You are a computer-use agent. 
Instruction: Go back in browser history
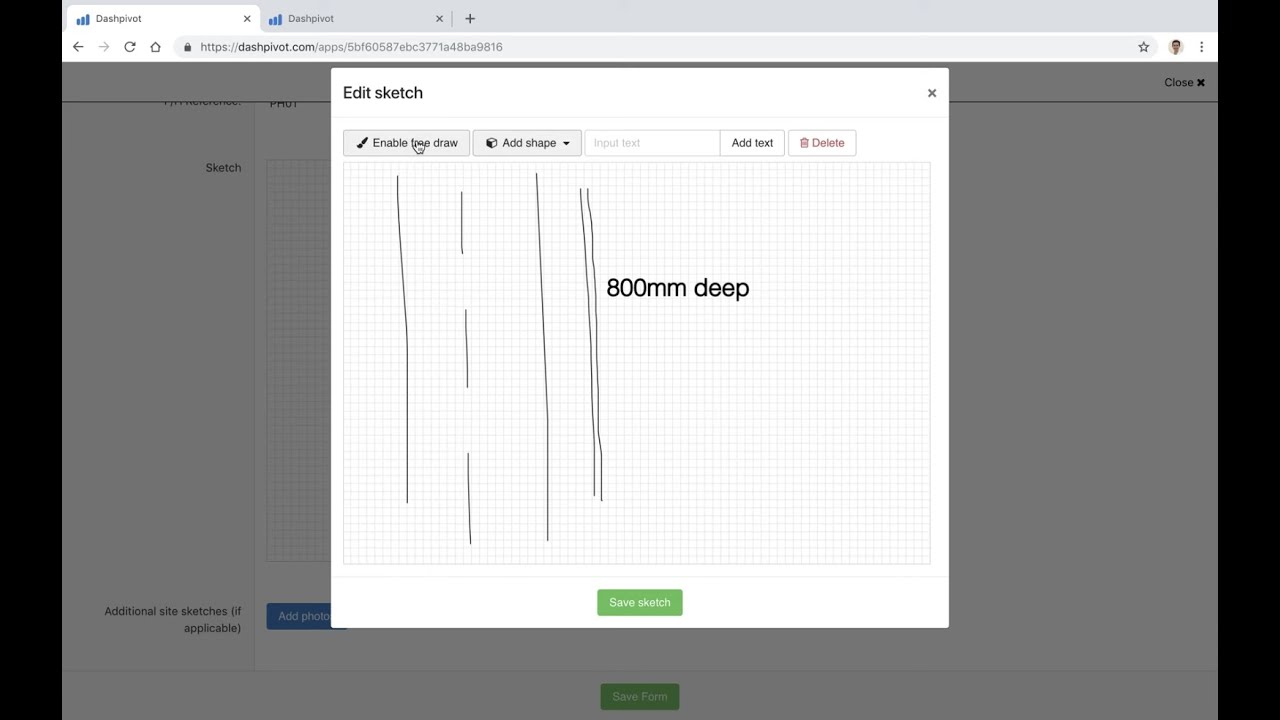pos(78,47)
